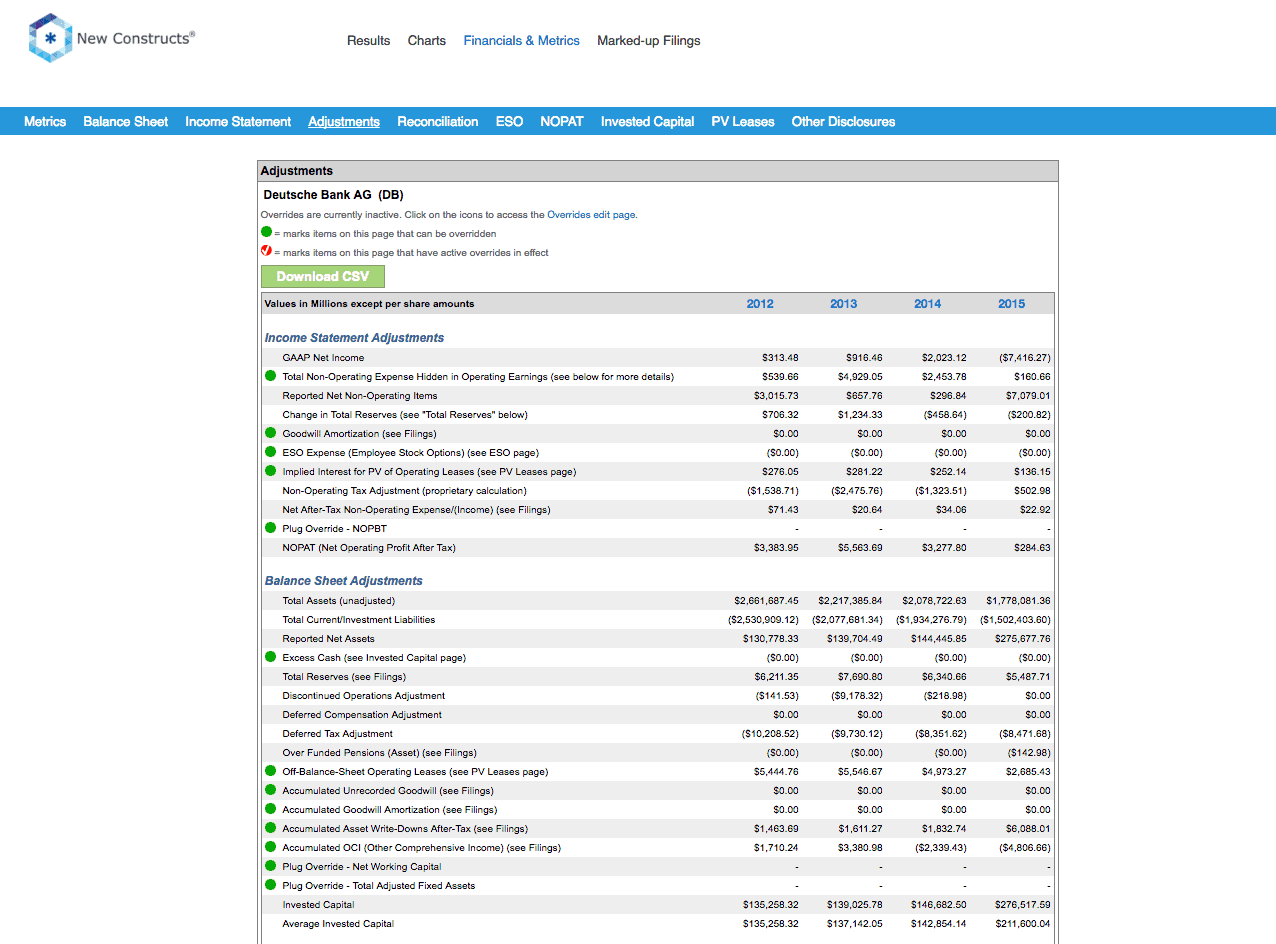
Task: Click green override dot for Accumulated OCI
Action: [270, 847]
